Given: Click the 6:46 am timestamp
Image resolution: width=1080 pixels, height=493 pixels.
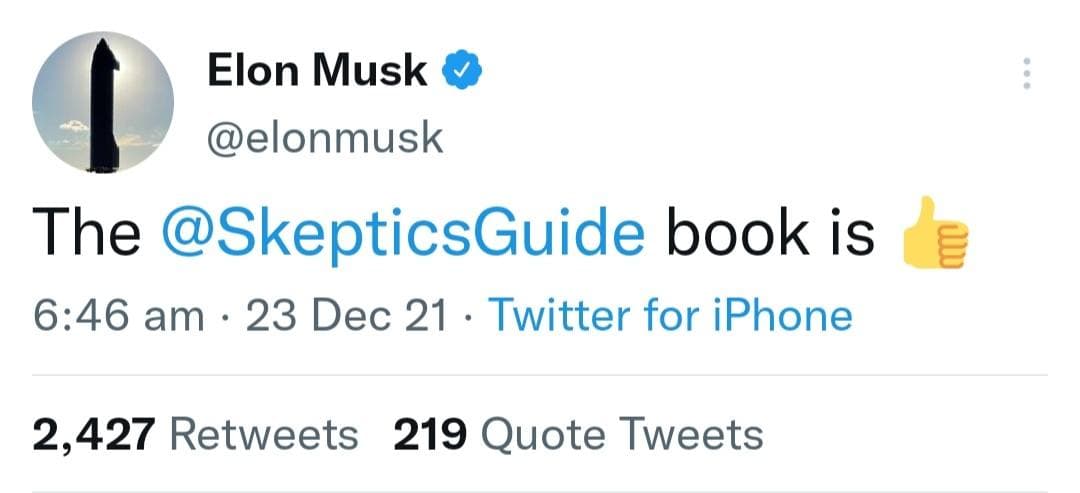Looking at the screenshot, I should pyautogui.click(x=119, y=317).
